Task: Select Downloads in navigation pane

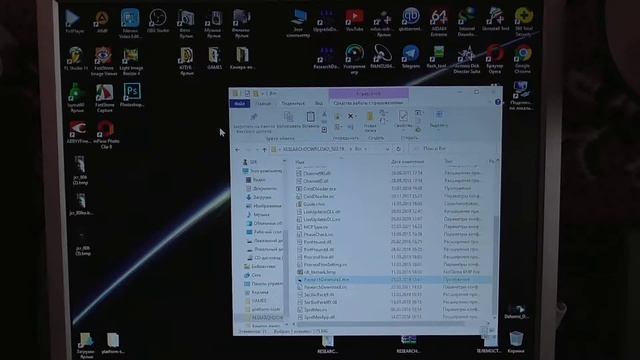Action: [259, 197]
